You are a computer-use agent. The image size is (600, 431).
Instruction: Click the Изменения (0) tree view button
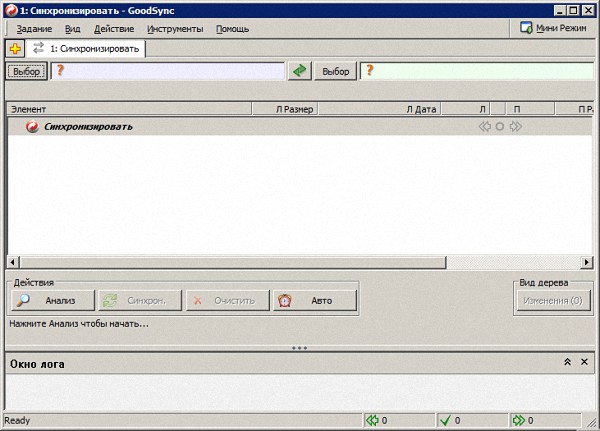pos(553,301)
